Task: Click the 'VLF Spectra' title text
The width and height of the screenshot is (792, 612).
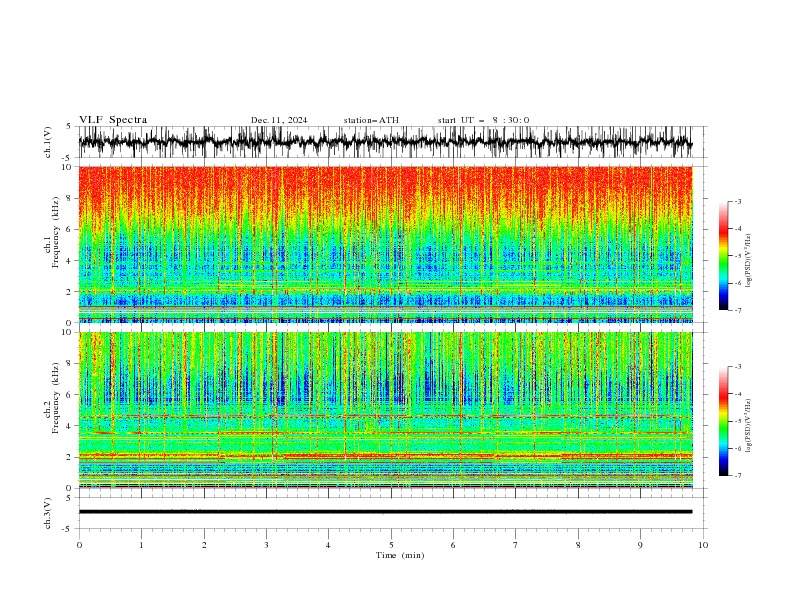Action: (113, 120)
